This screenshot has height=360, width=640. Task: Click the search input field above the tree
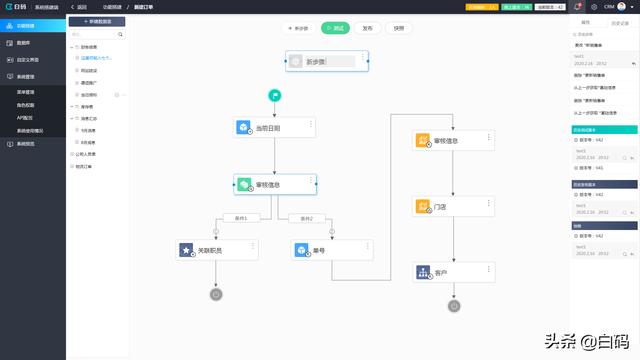(94, 35)
